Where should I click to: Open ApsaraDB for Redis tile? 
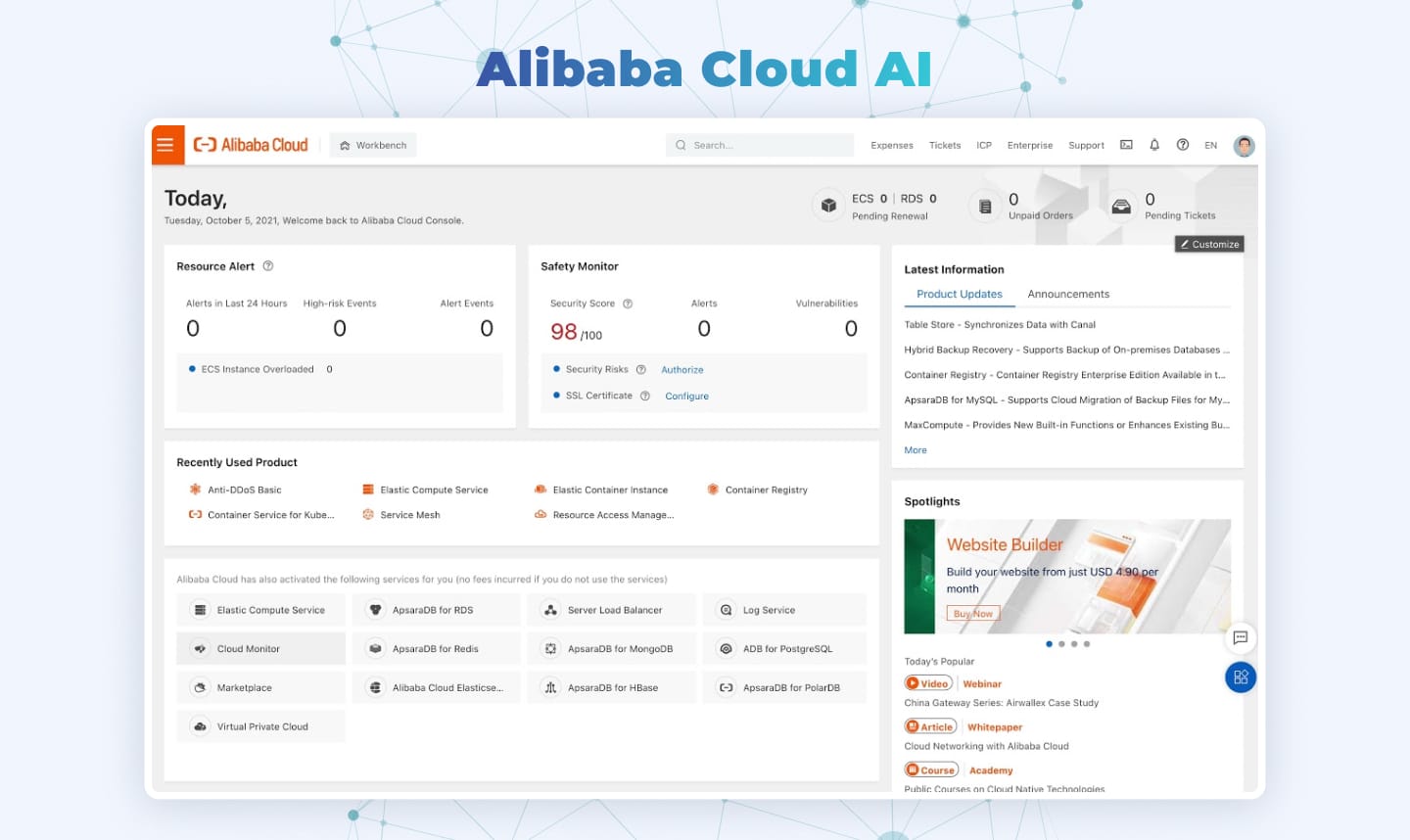point(437,648)
